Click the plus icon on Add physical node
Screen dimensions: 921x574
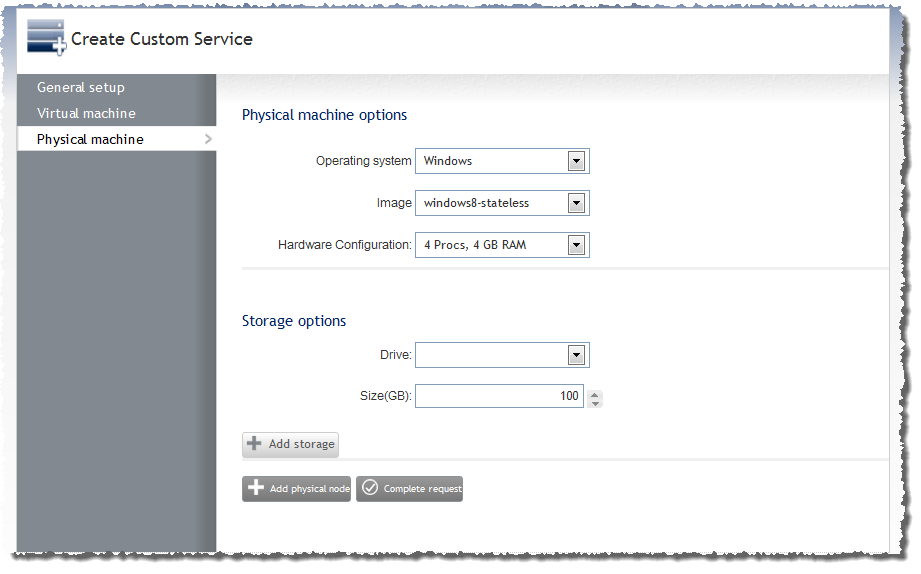point(256,487)
